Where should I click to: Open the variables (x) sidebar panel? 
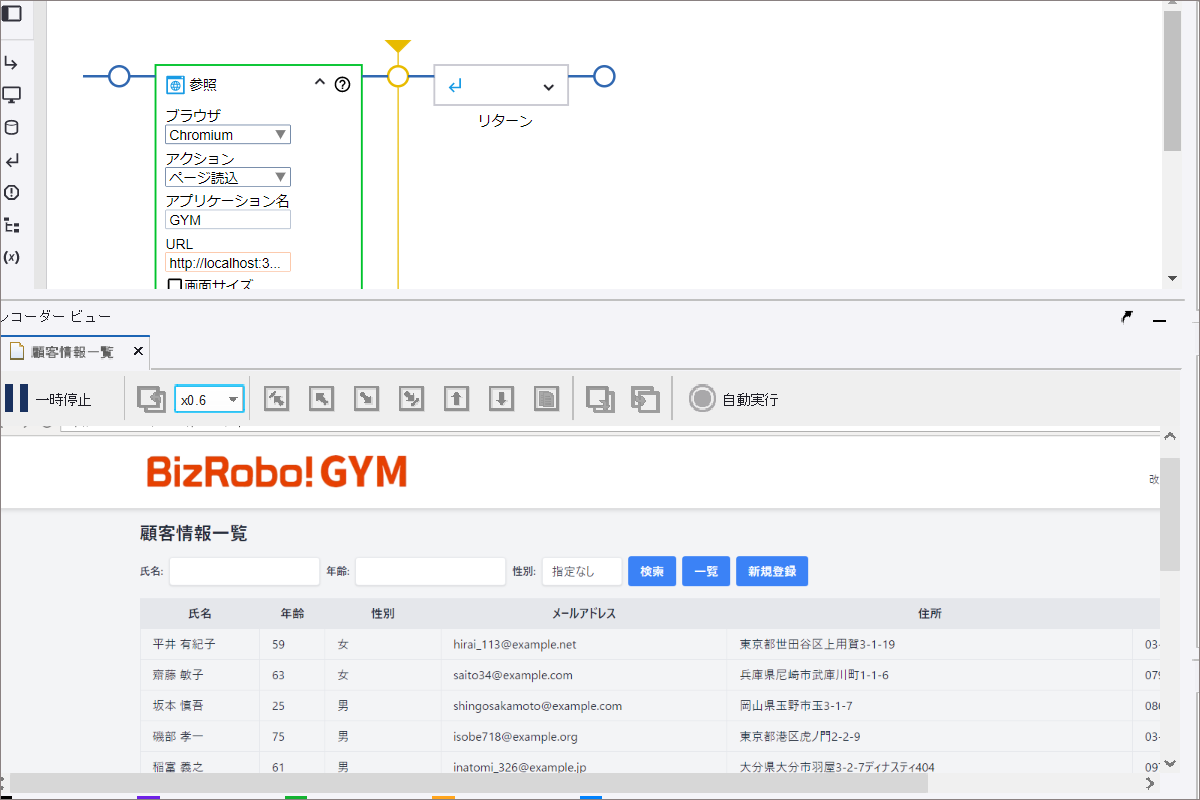12,257
